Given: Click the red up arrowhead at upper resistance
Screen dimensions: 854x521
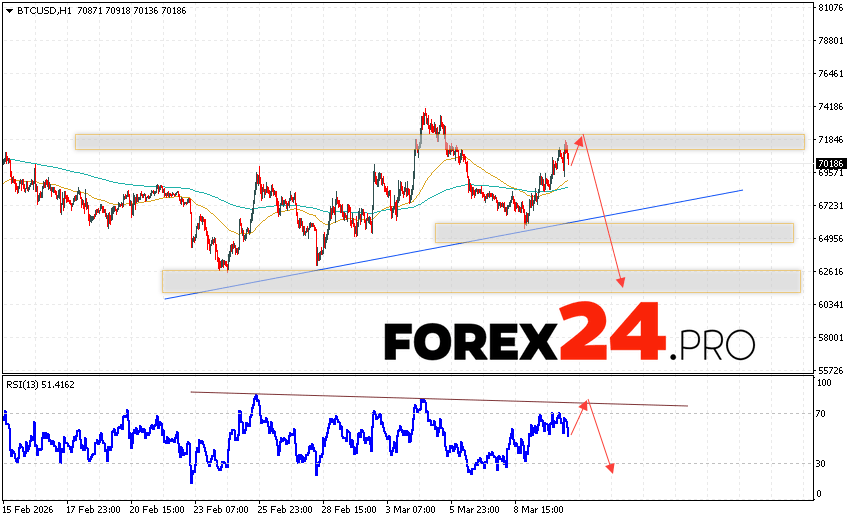Looking at the screenshot, I should [x=581, y=139].
